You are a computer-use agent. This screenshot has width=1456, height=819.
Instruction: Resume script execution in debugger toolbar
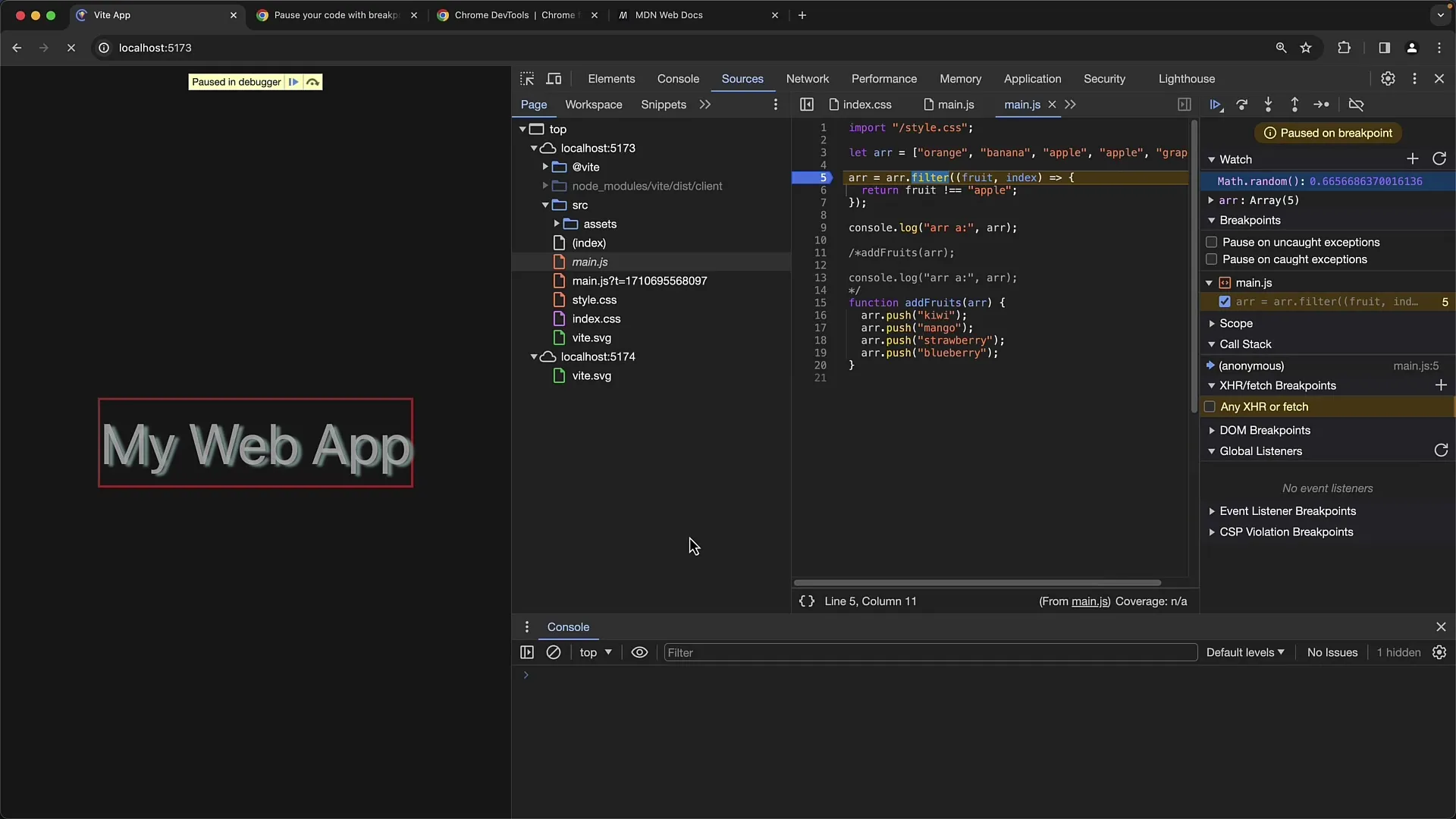coord(1216,105)
